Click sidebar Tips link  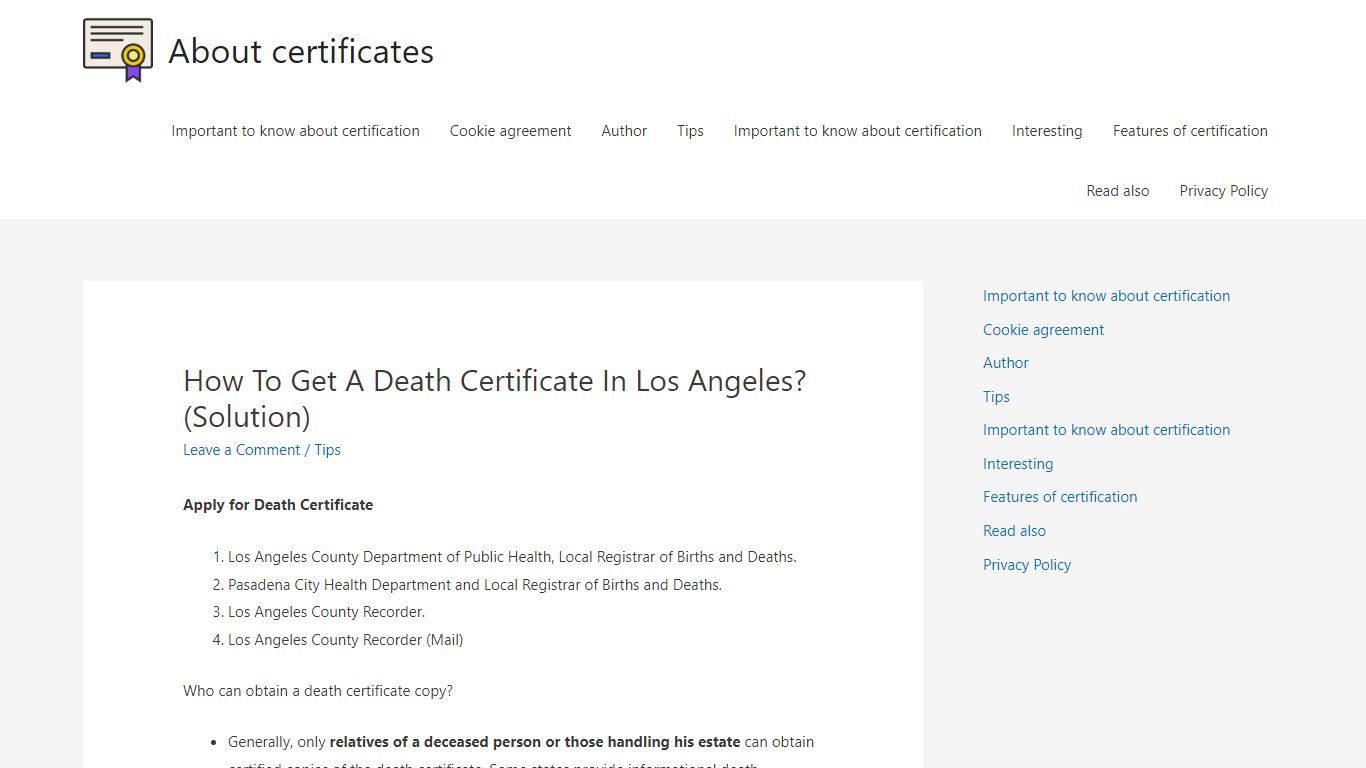[x=996, y=397]
